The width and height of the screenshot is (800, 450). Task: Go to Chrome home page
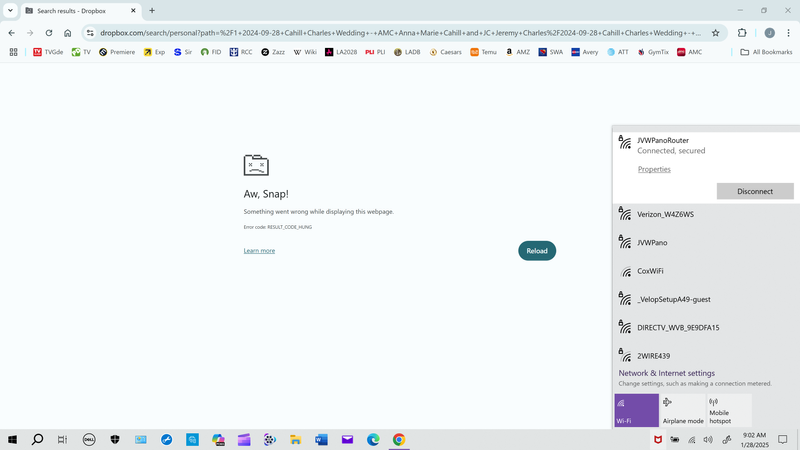coord(67,33)
